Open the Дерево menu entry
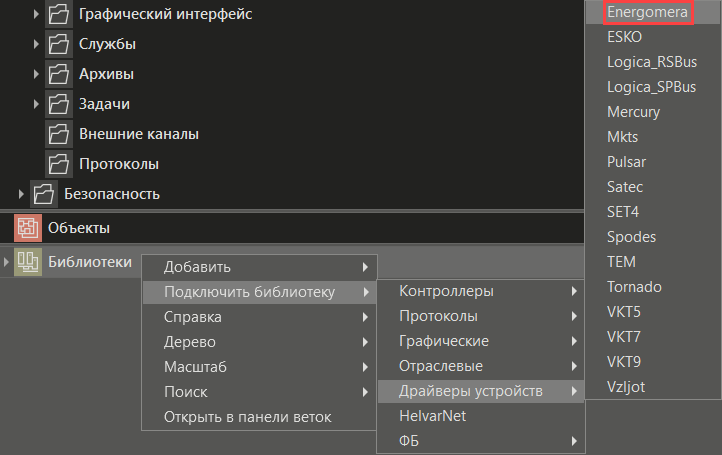Viewport: 722px width, 455px height. (259, 342)
